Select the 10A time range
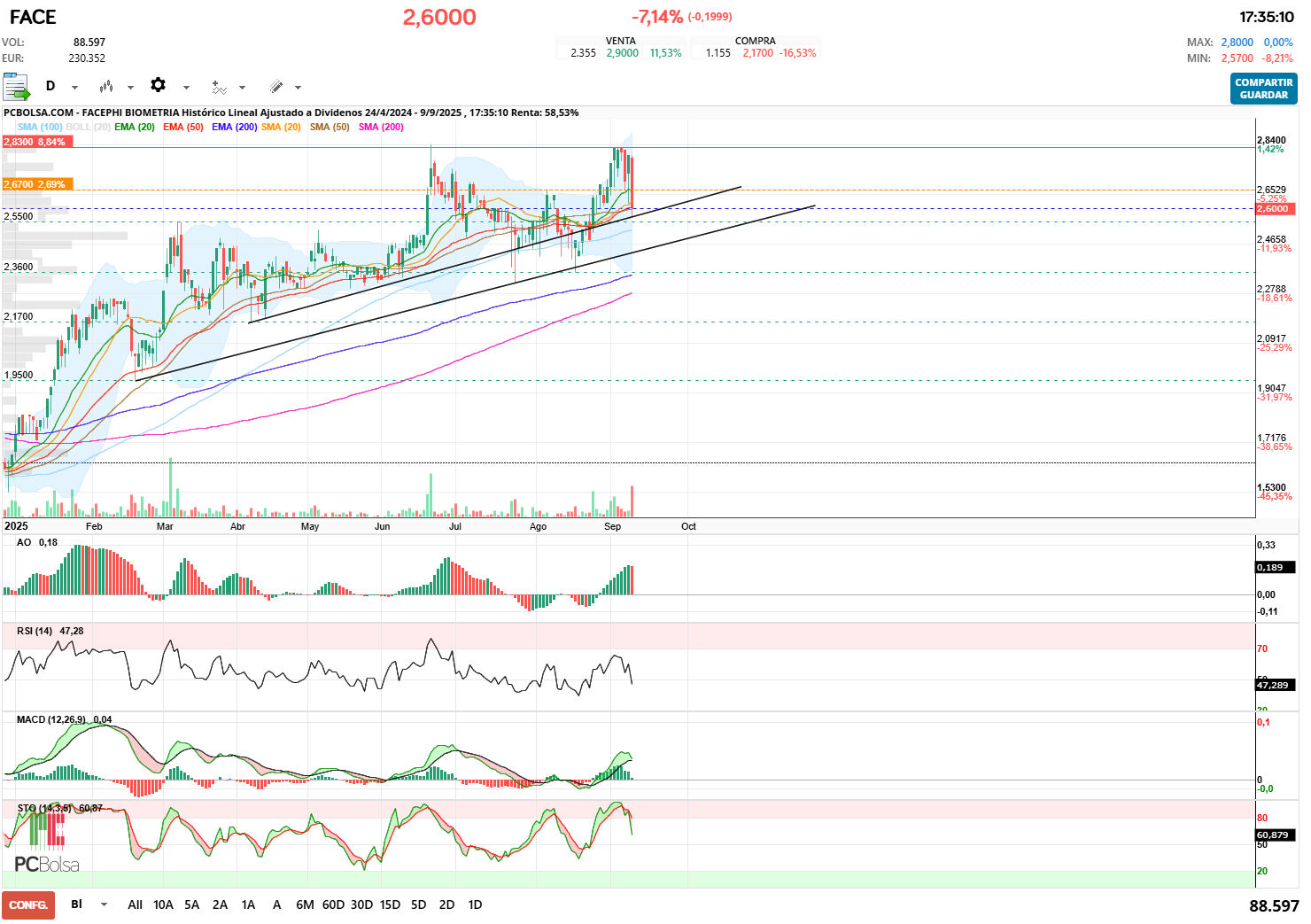1311x924 pixels. coord(163,905)
